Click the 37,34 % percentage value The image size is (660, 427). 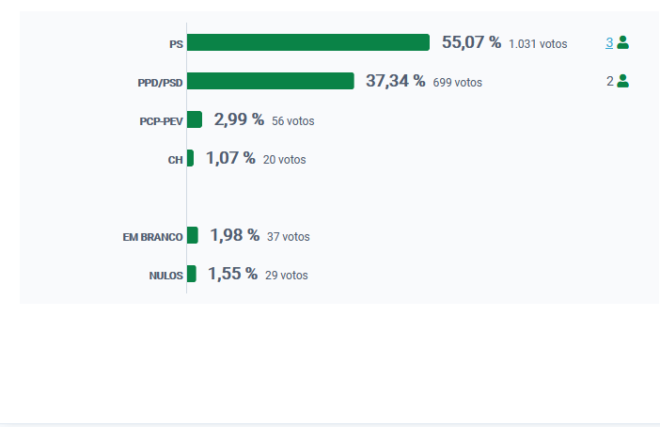(x=395, y=80)
